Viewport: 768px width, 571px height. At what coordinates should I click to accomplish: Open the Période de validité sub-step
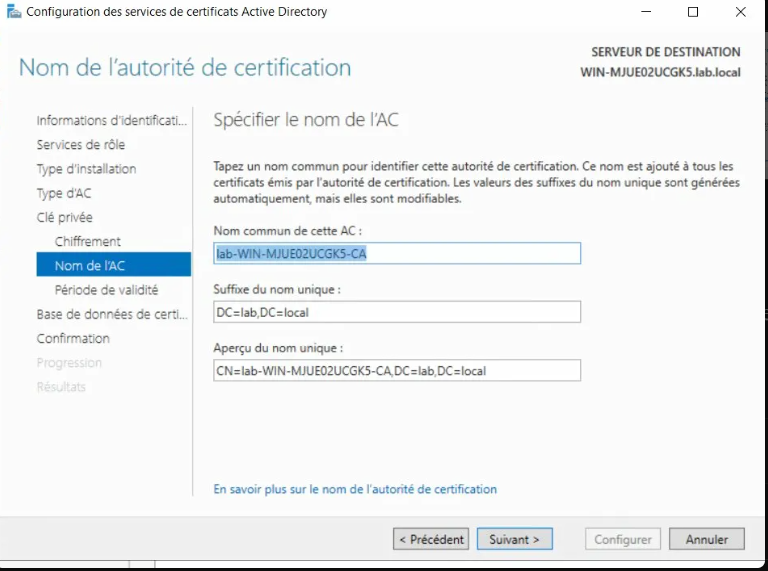pyautogui.click(x=106, y=290)
